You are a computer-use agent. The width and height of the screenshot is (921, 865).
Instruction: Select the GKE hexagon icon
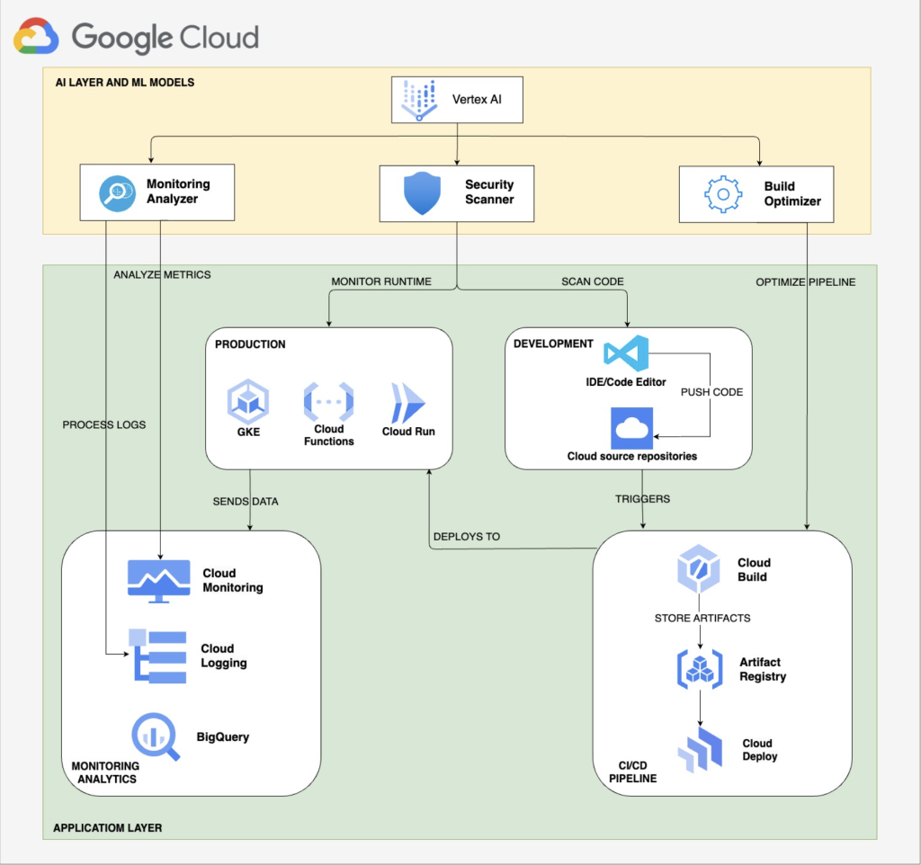coord(248,402)
